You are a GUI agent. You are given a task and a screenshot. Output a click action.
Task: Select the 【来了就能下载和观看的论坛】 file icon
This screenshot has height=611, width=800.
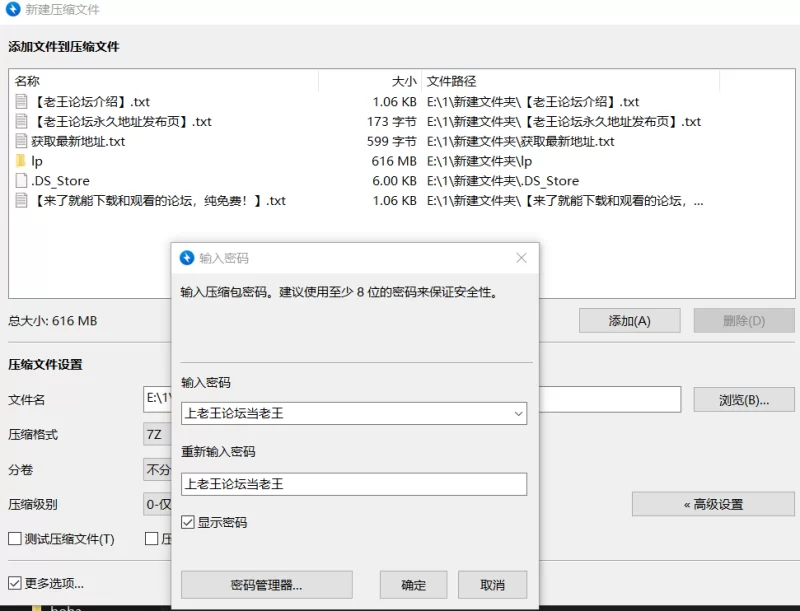[x=21, y=200]
